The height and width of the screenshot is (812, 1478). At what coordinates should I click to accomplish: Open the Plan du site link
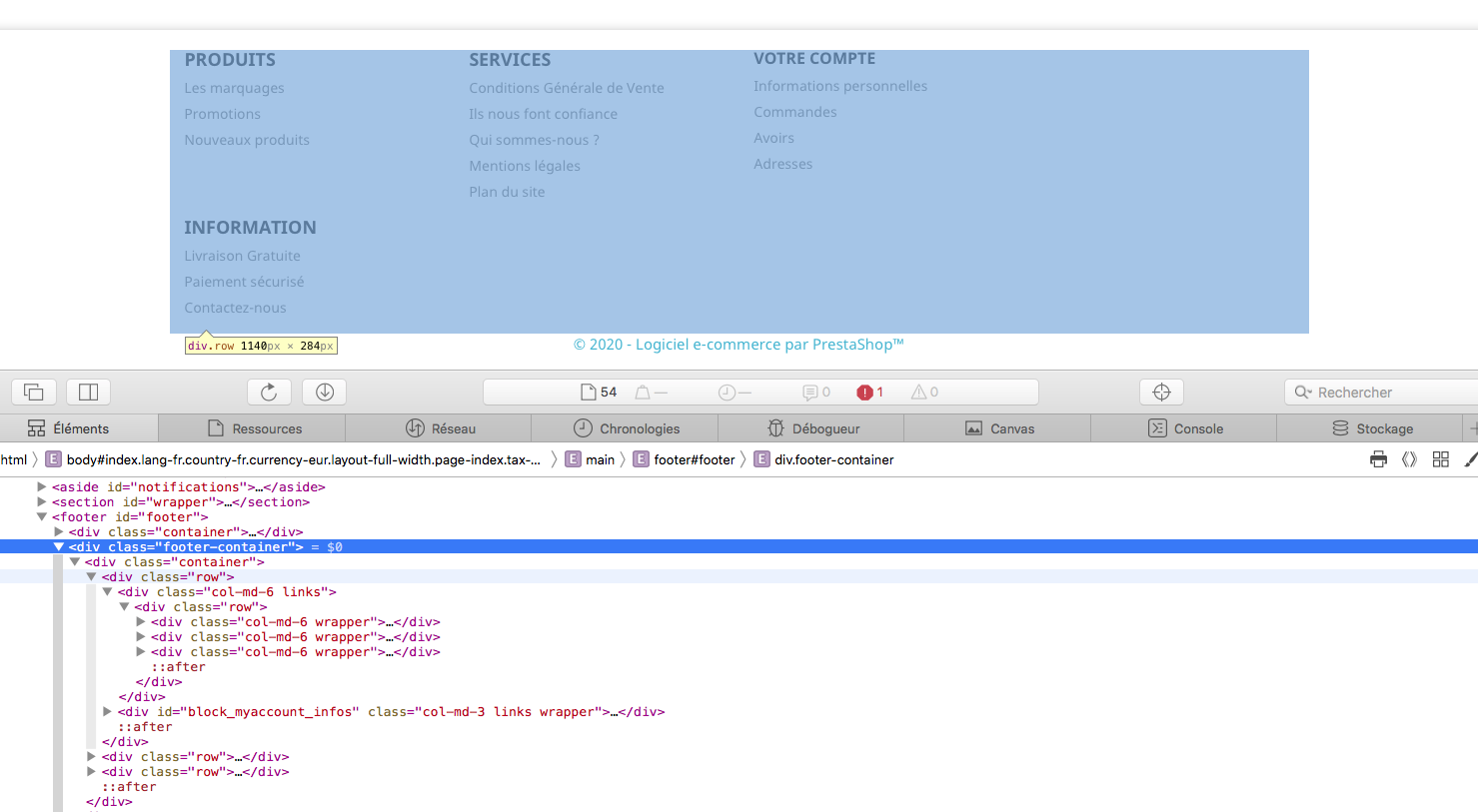(x=507, y=192)
